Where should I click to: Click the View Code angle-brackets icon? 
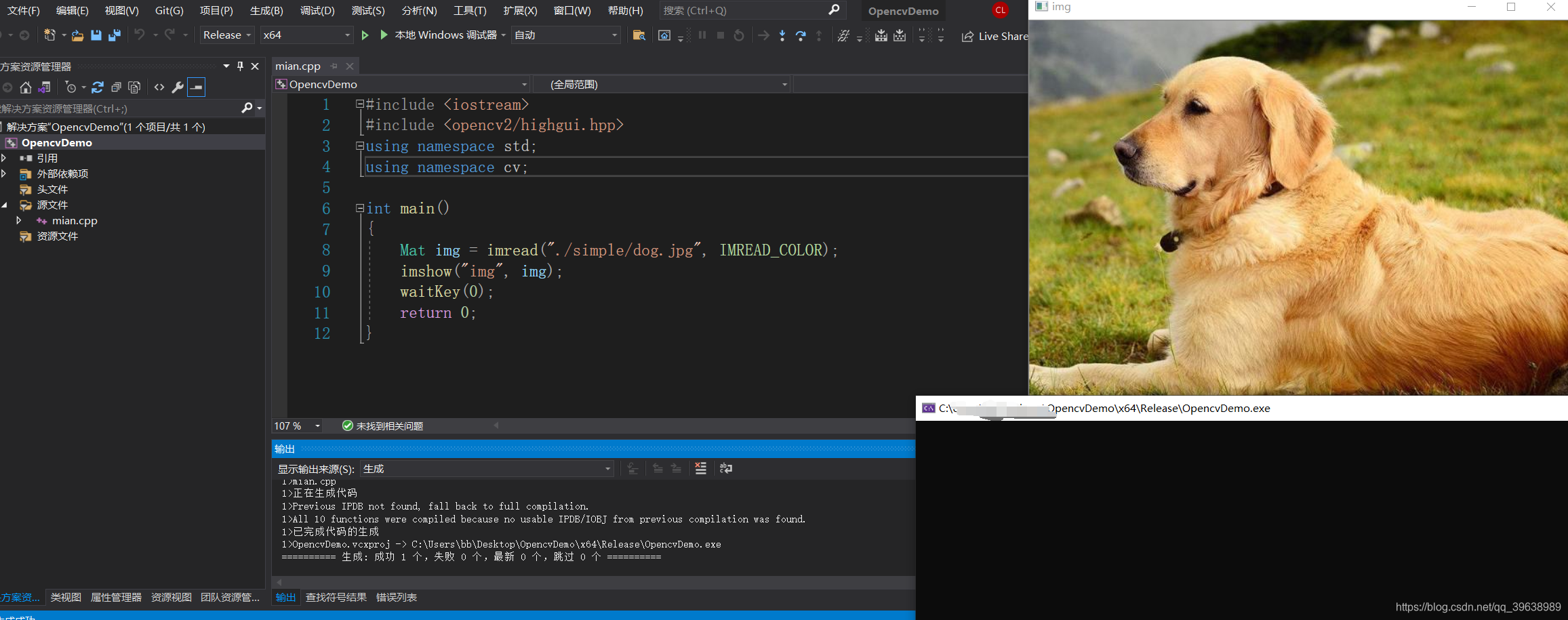point(159,87)
